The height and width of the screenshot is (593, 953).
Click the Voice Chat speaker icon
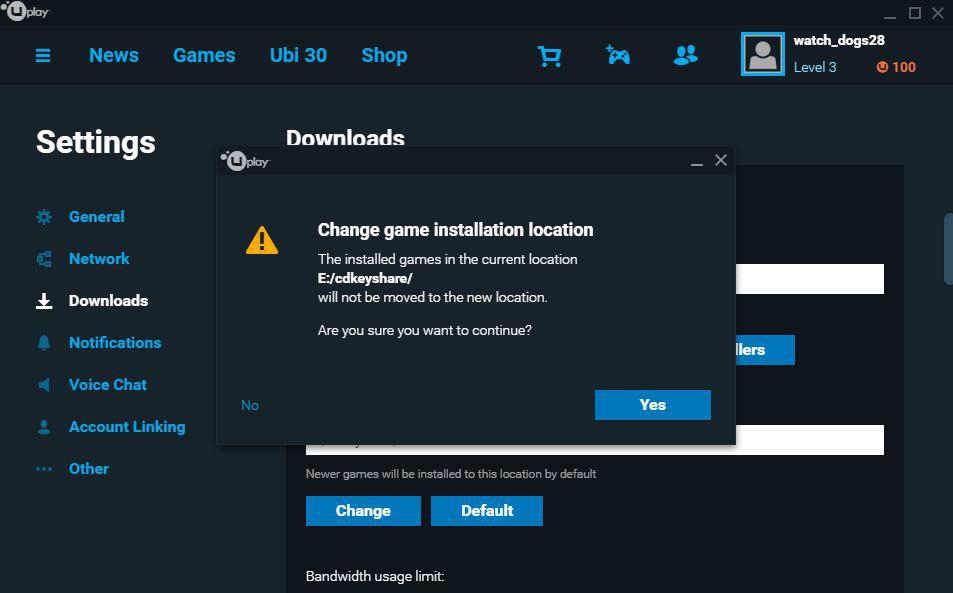coord(42,384)
